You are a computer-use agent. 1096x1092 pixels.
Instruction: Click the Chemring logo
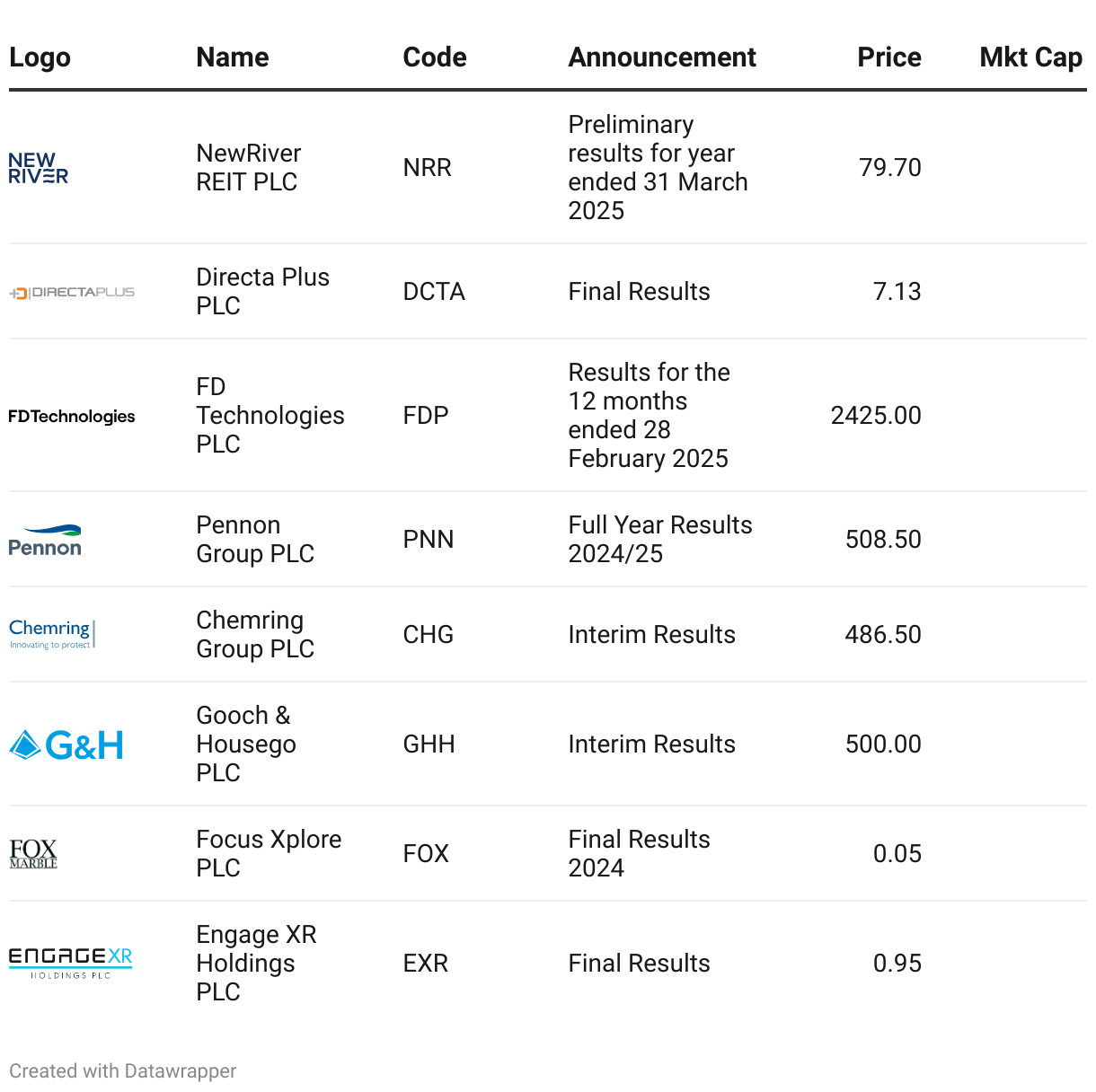51,634
